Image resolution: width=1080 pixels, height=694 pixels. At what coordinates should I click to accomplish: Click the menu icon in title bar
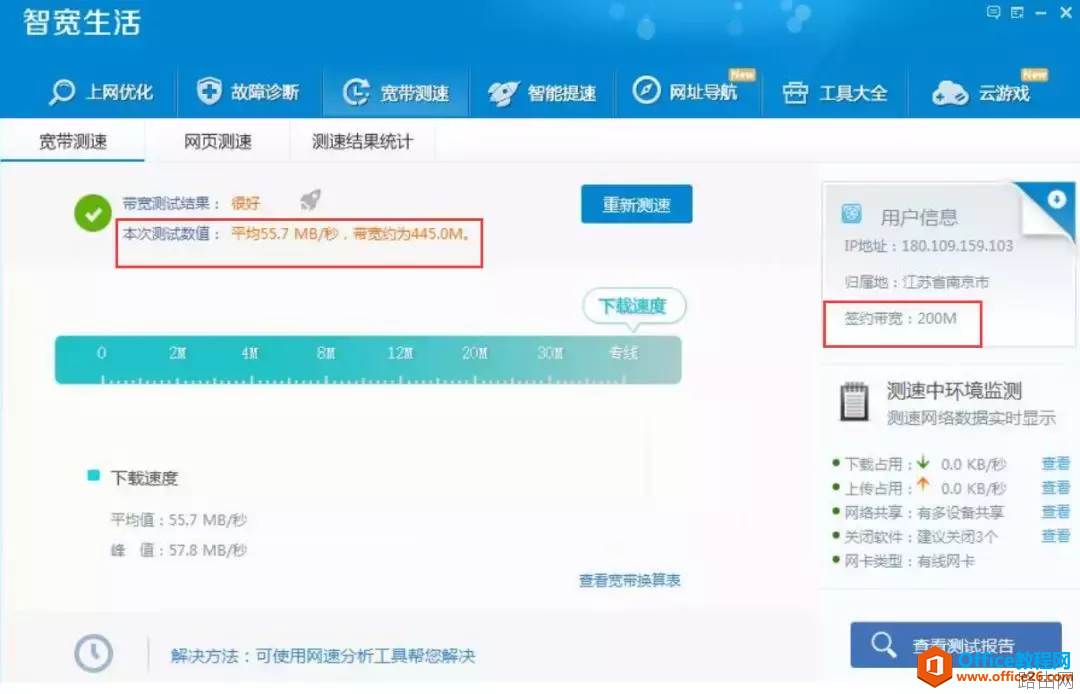tap(1017, 12)
